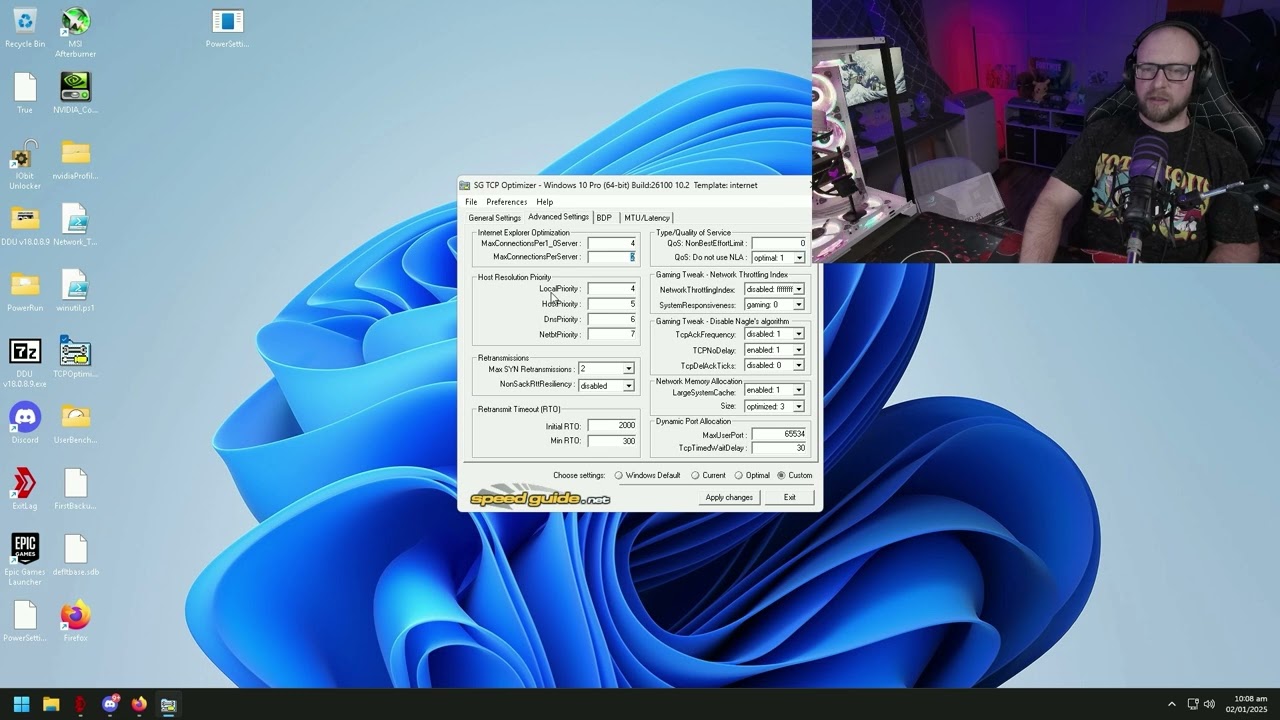Viewport: 1280px width, 720px height.
Task: Open the ExitLag desktop shortcut
Action: click(25, 490)
